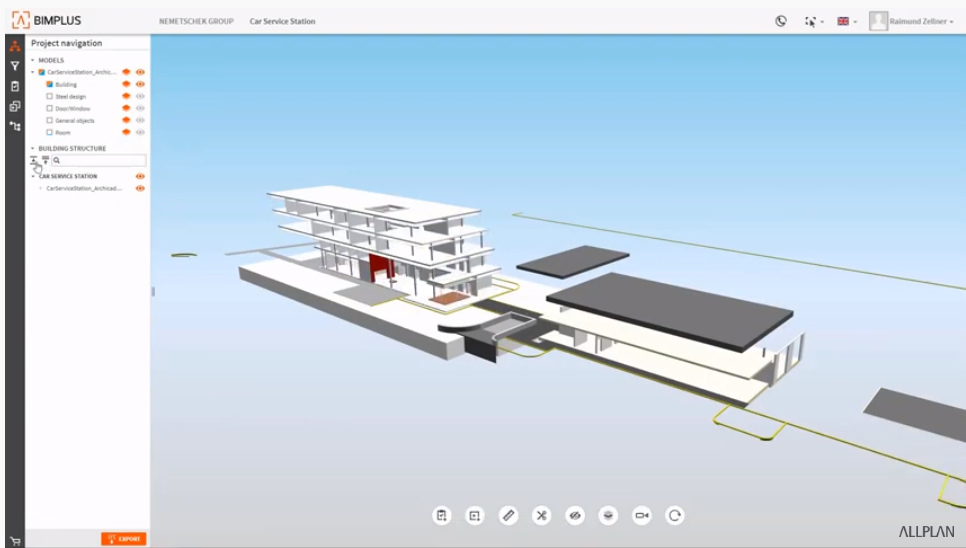Toggle visibility eye for Room layer
Viewport: 966px width, 548px height.
140,132
